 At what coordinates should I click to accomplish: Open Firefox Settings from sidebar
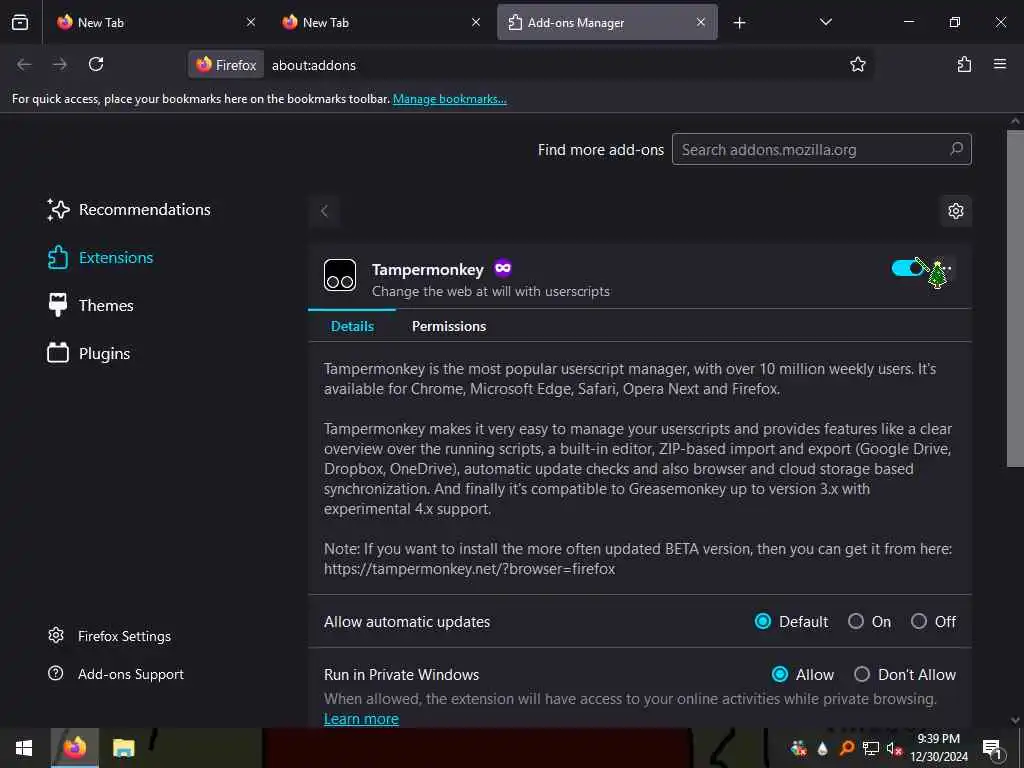click(x=110, y=636)
